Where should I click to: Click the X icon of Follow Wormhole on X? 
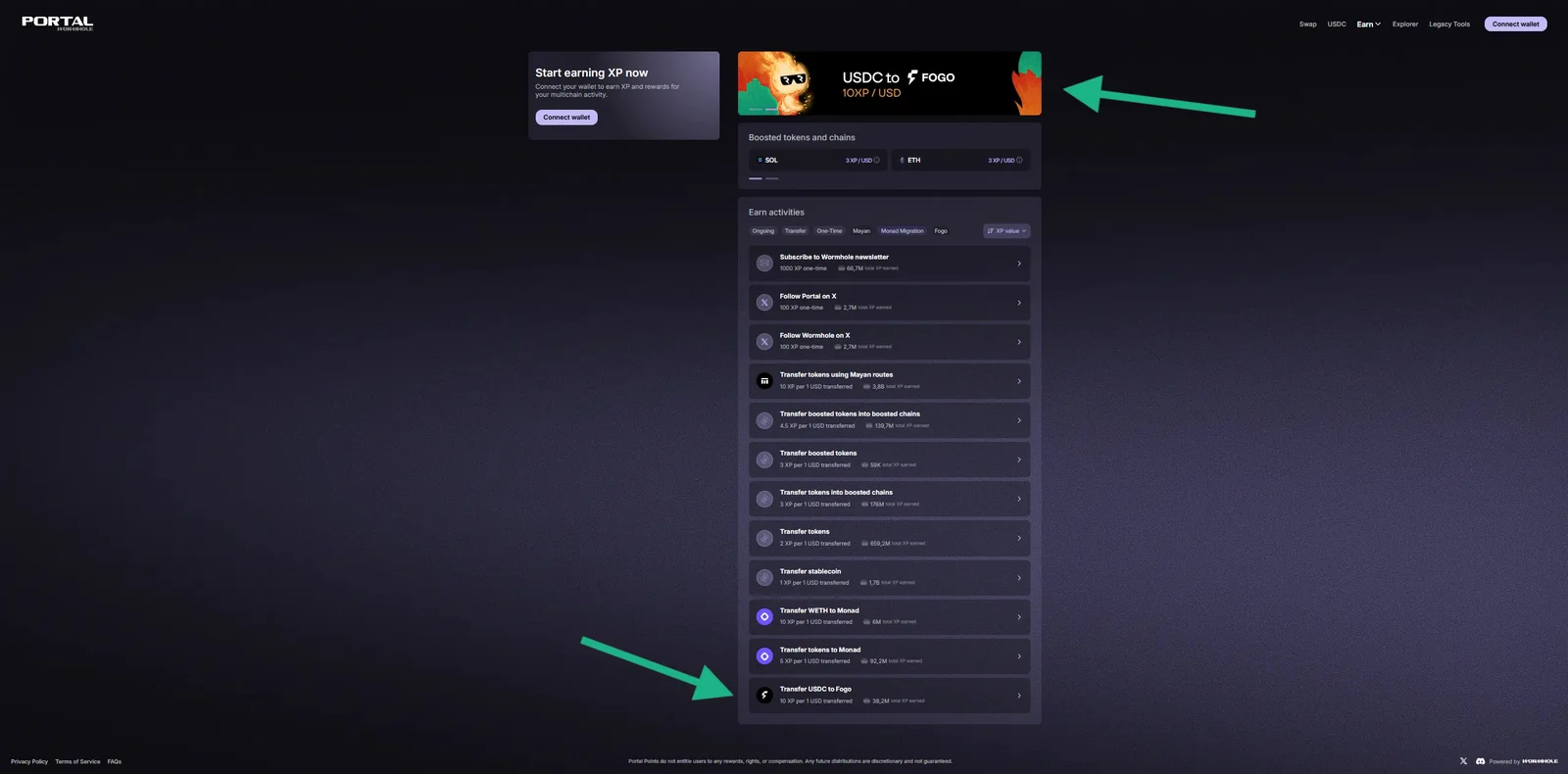[x=764, y=342]
